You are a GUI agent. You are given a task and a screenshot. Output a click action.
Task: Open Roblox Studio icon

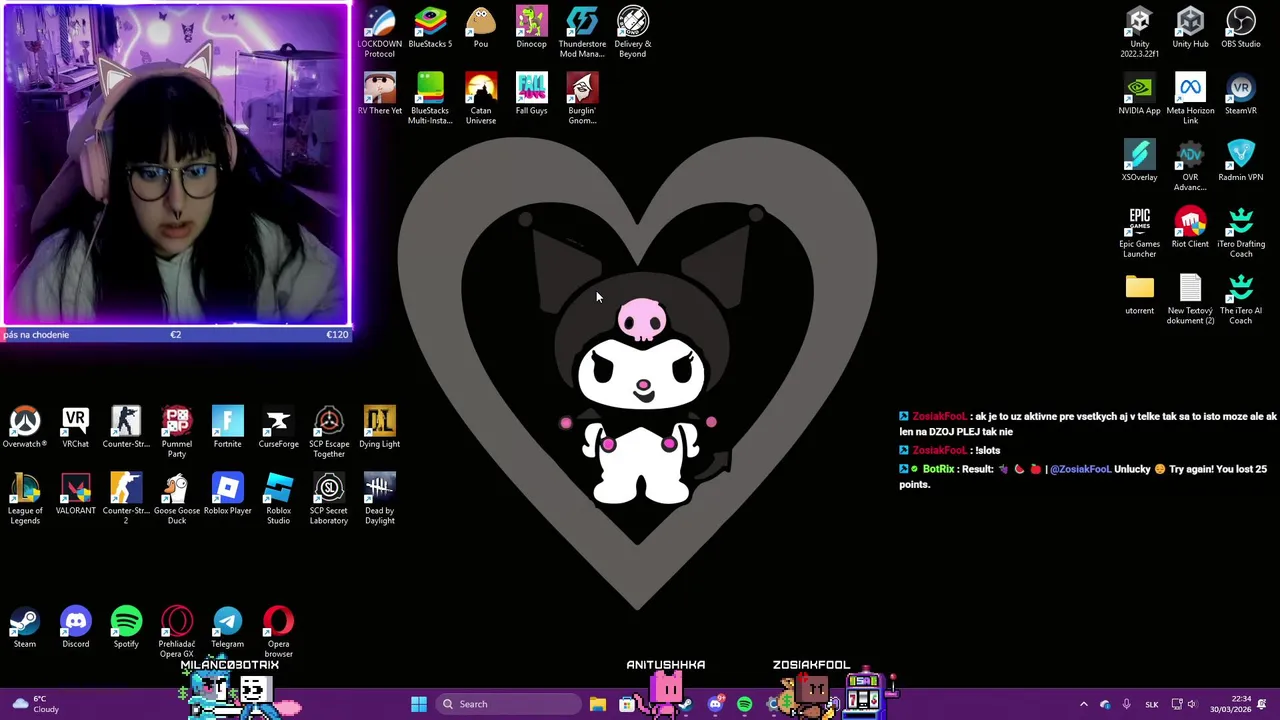(278, 499)
